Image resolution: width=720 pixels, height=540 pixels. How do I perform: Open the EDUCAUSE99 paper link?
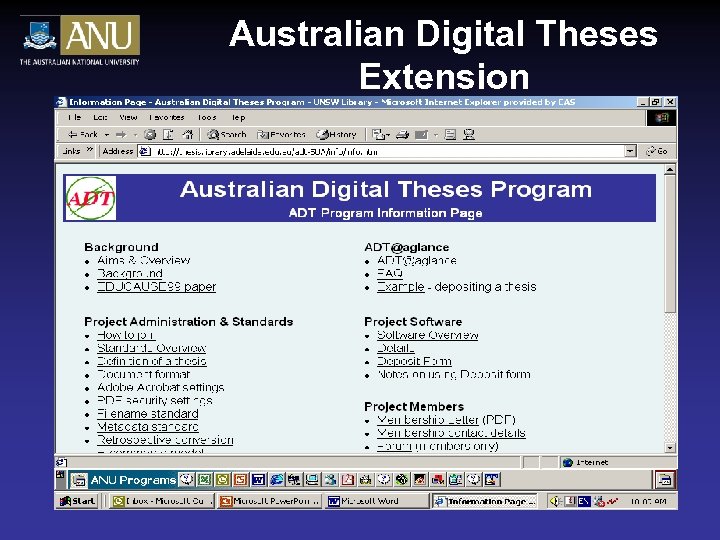(157, 287)
